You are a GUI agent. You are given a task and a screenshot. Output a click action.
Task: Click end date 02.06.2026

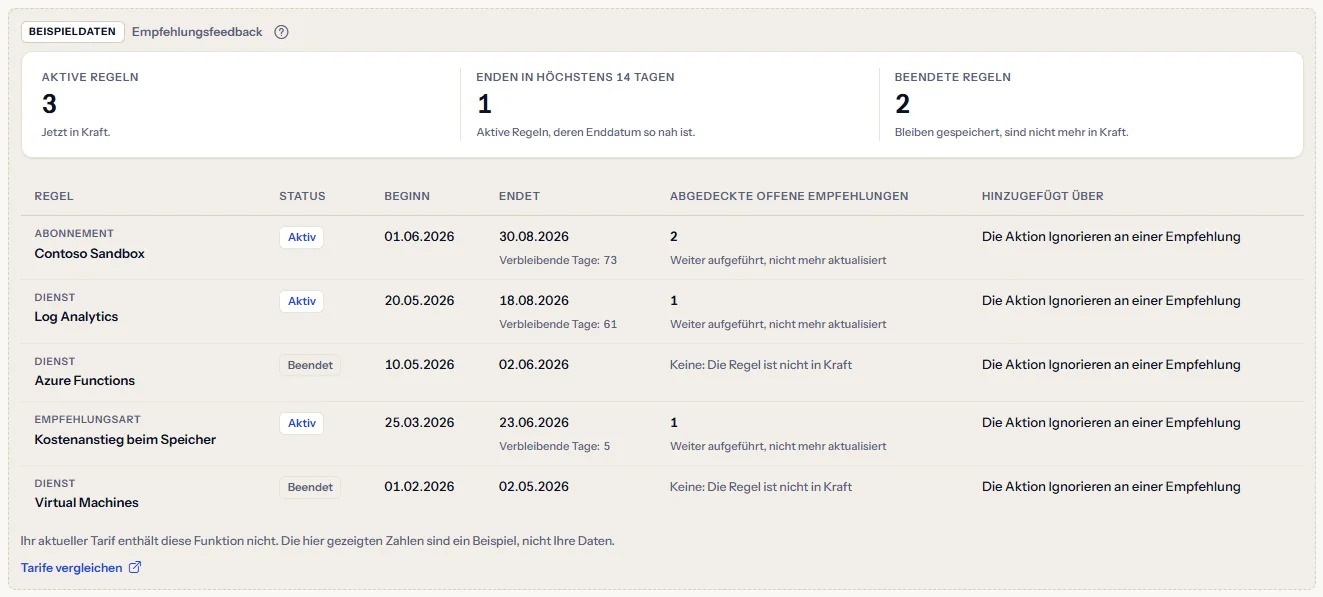pyautogui.click(x=534, y=365)
